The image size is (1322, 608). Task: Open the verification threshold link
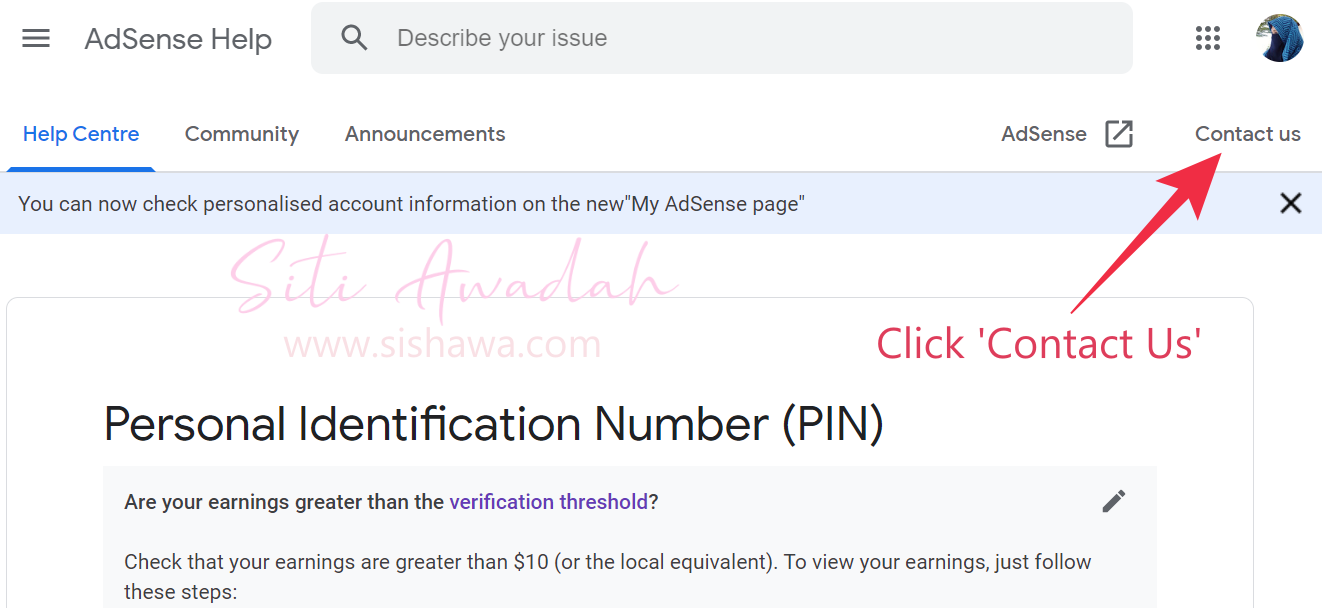point(549,502)
